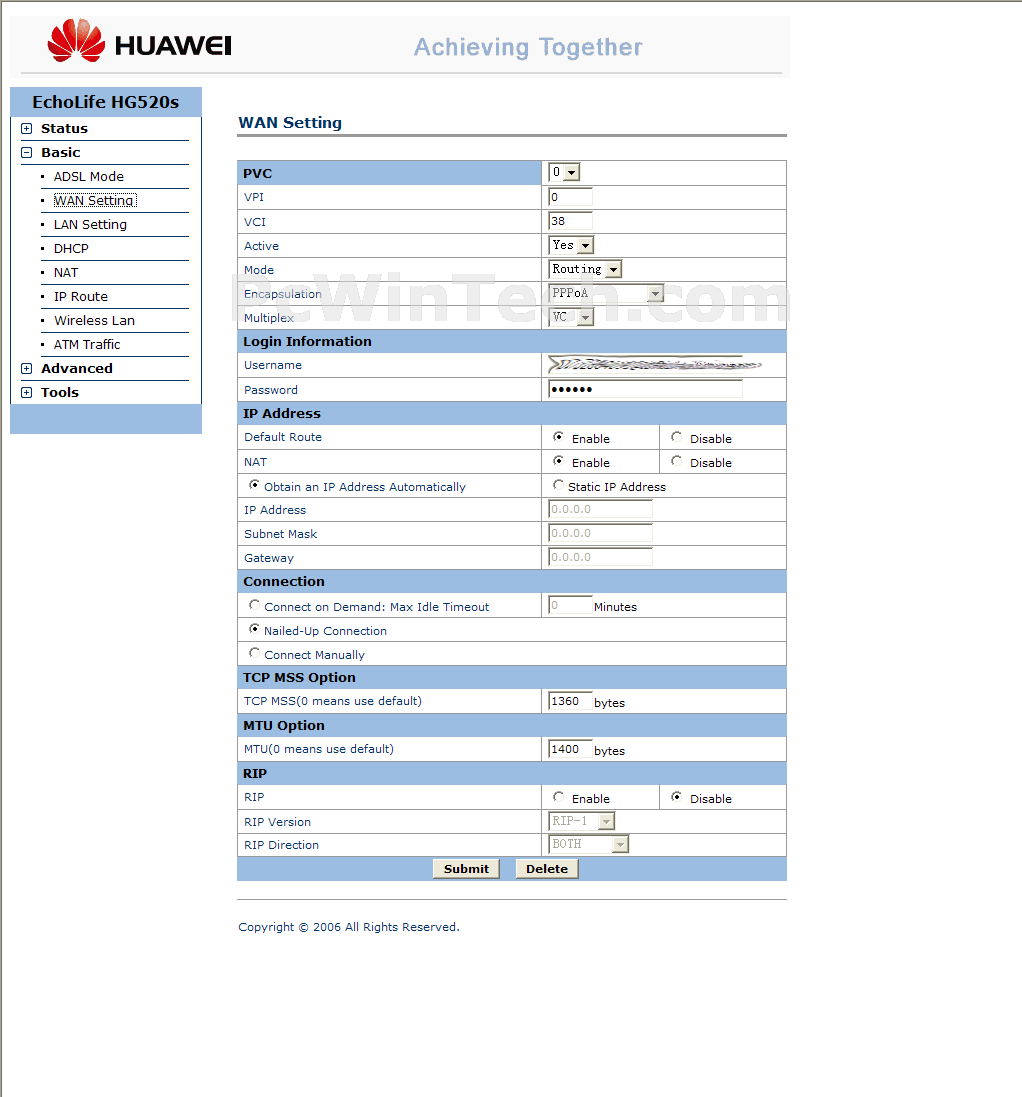Open the DHCP page

(71, 248)
